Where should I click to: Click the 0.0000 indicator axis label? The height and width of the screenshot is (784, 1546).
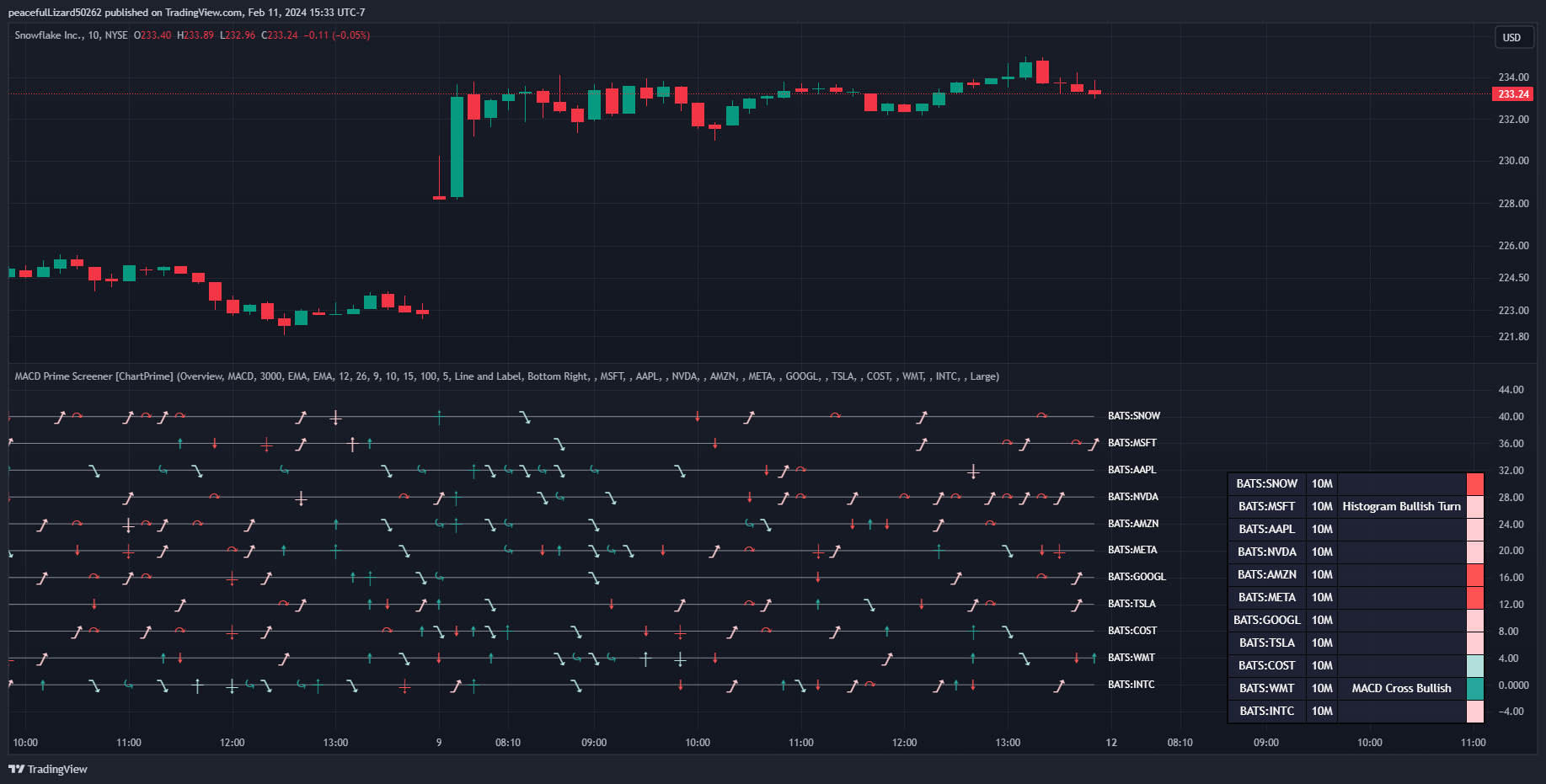click(1513, 685)
